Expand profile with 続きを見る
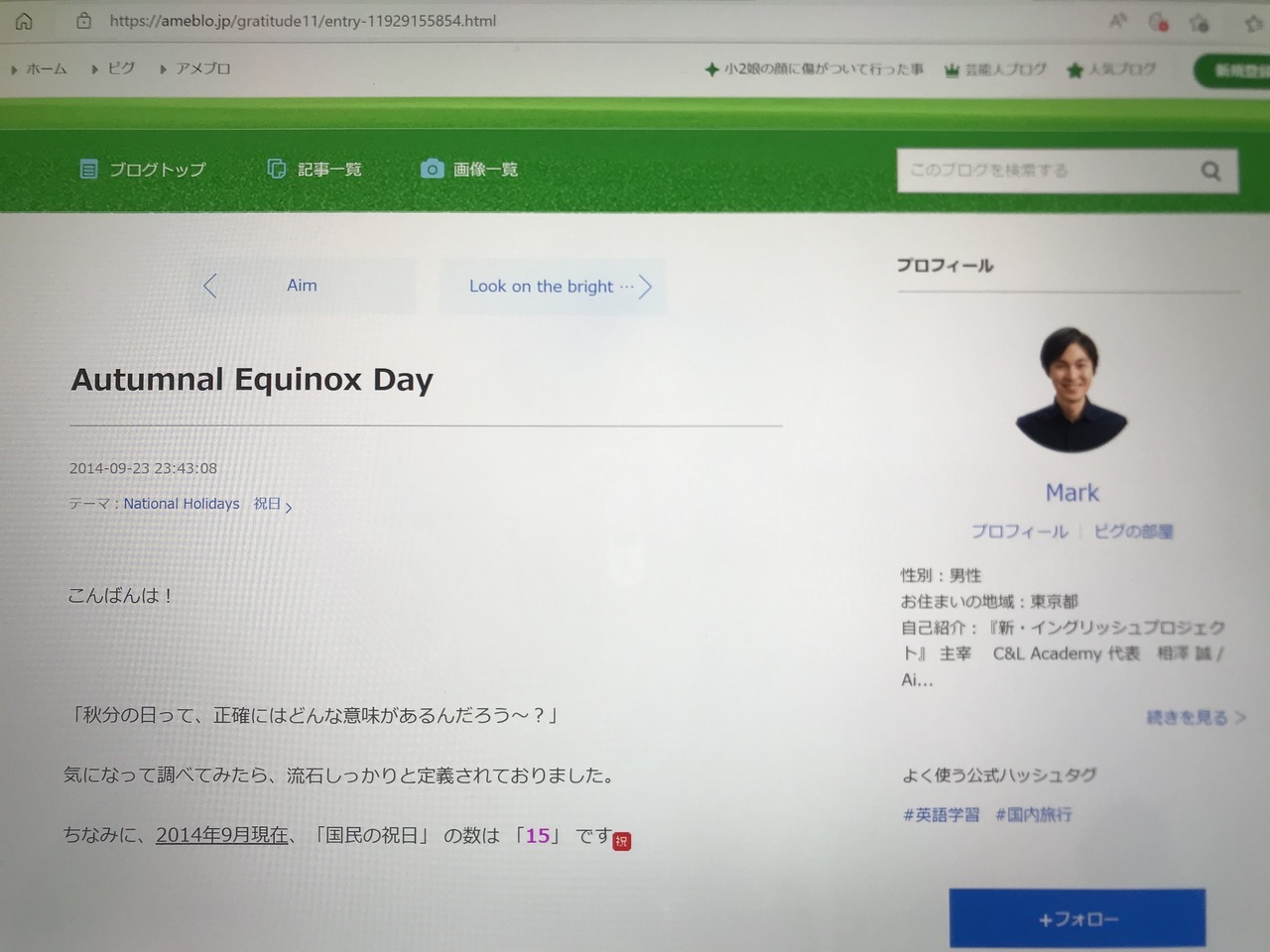The image size is (1270, 952). tap(1196, 717)
